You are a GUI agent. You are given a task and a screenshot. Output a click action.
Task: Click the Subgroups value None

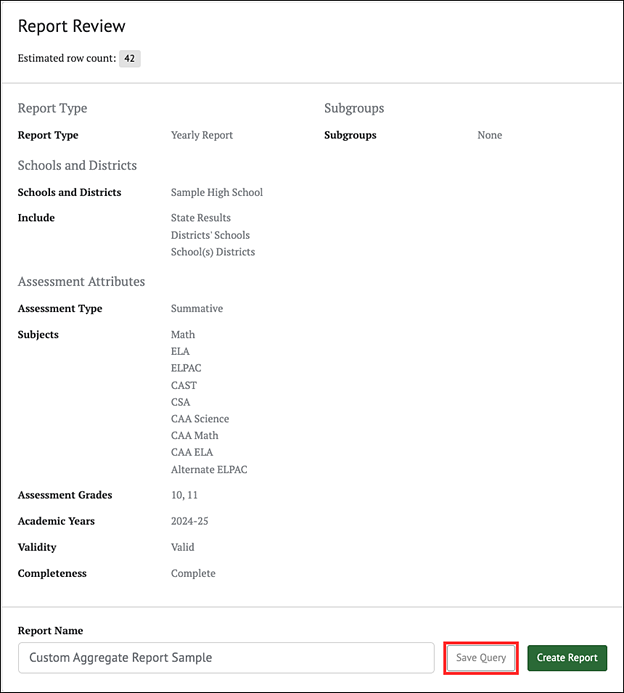[x=490, y=135]
